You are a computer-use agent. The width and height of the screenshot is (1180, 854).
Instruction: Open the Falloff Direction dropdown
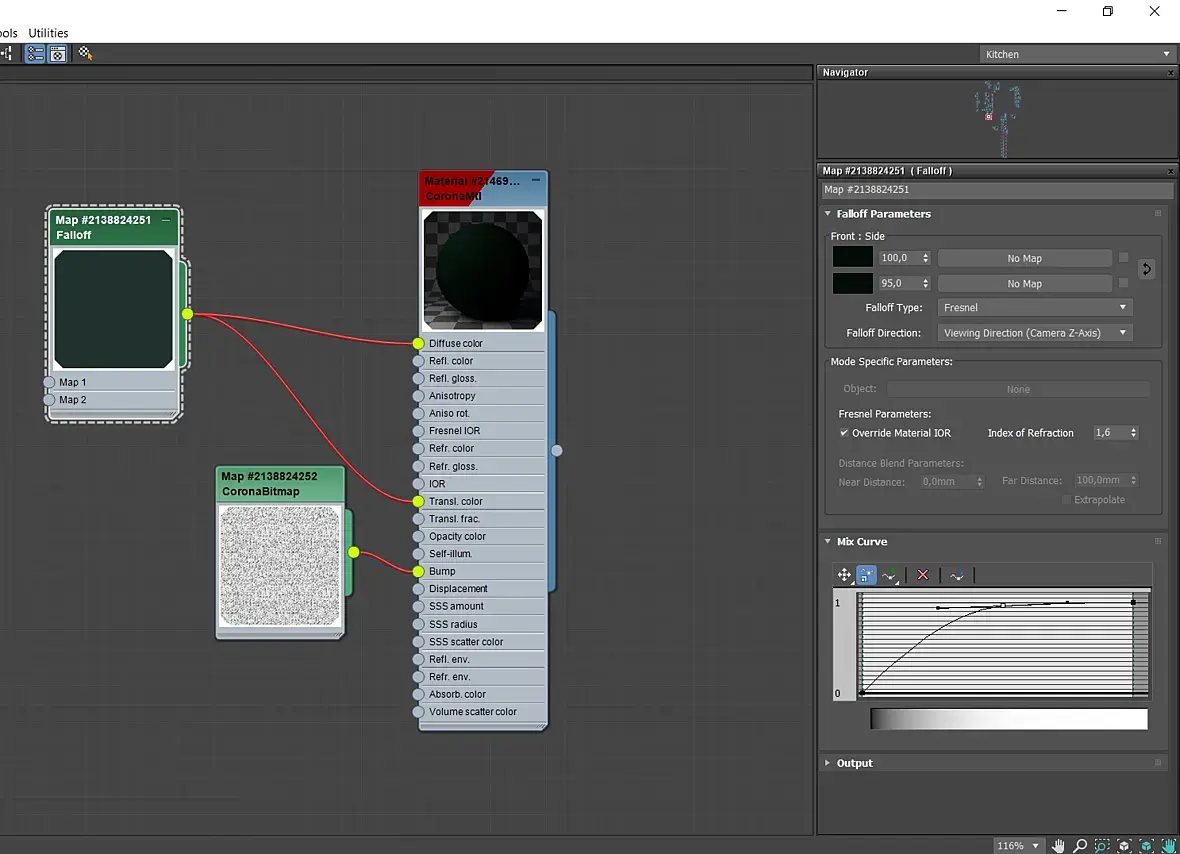1034,333
